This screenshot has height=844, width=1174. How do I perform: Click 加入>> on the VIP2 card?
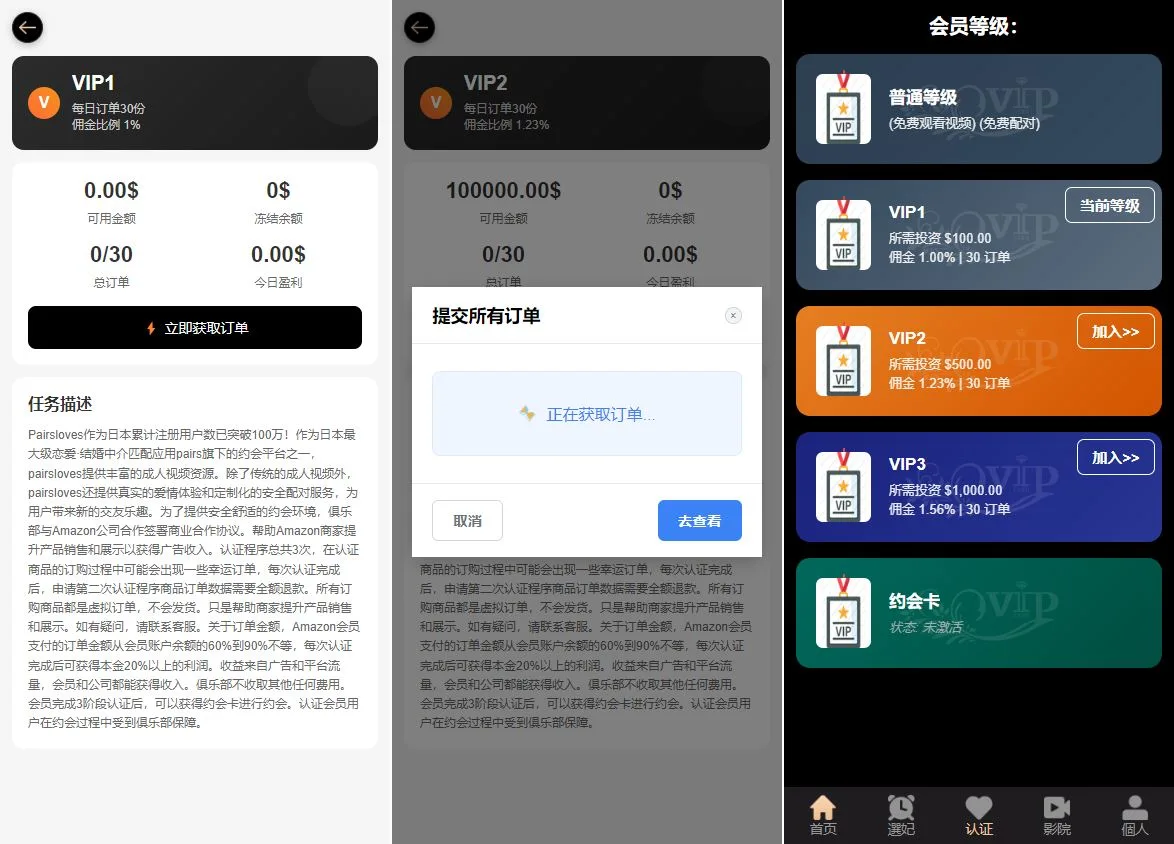[1115, 331]
